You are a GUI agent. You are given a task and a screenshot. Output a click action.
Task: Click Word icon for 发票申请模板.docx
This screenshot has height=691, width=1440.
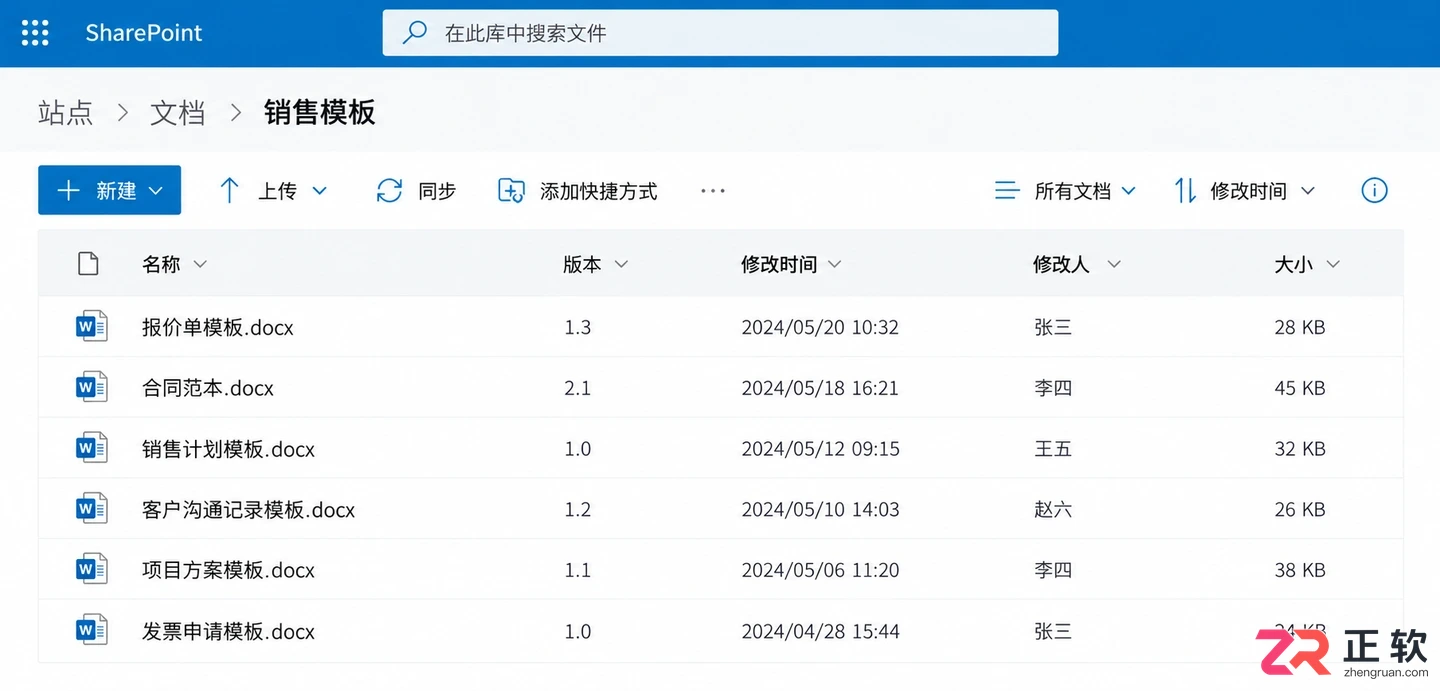pos(92,631)
